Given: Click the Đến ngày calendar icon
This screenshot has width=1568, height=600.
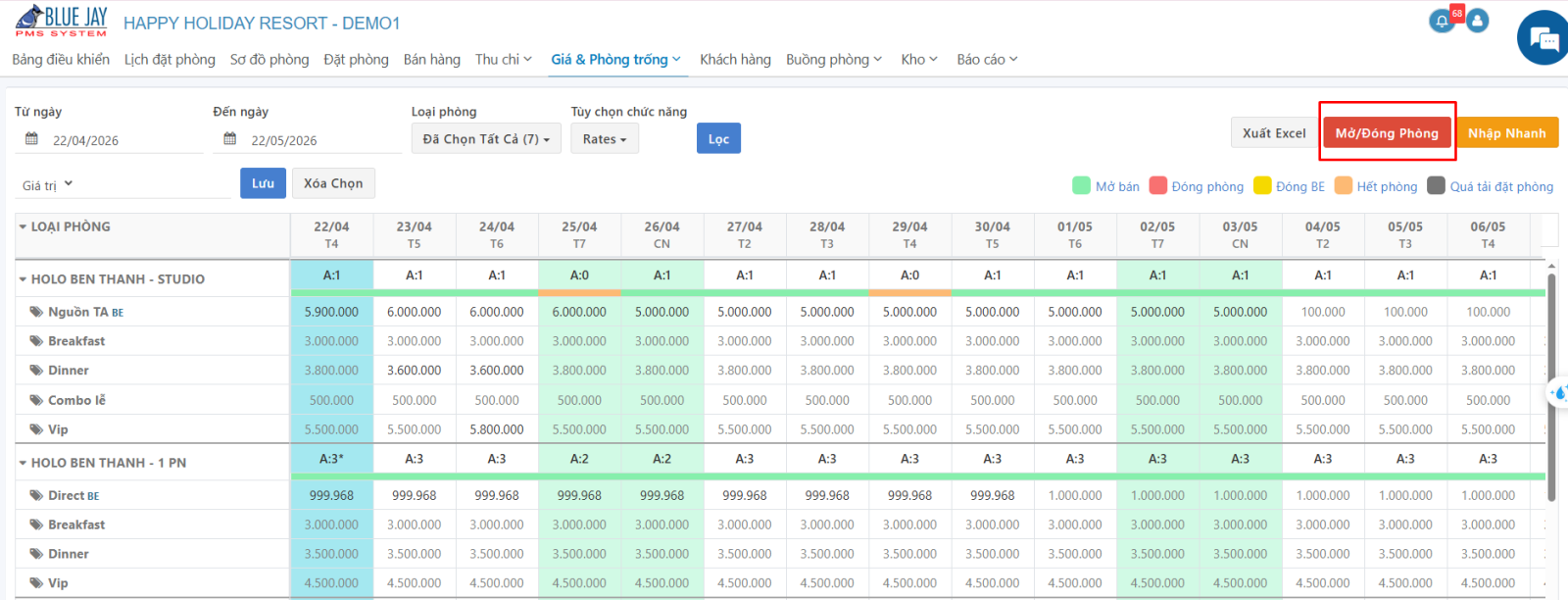Looking at the screenshot, I should pos(229,139).
